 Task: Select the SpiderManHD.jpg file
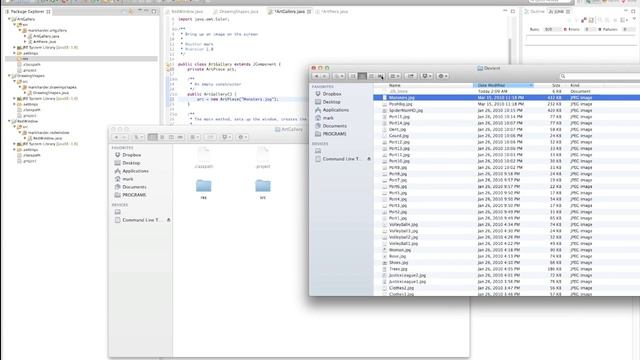coord(406,111)
